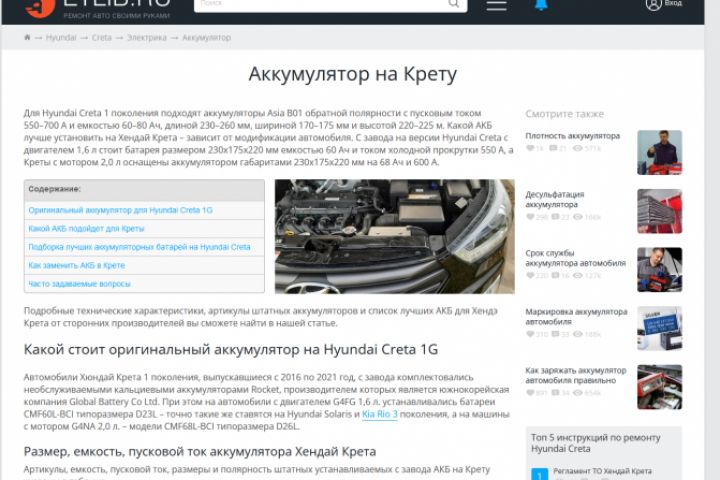
Task: Open Регламент ТО Хендай Крета instruction
Action: 602,471
